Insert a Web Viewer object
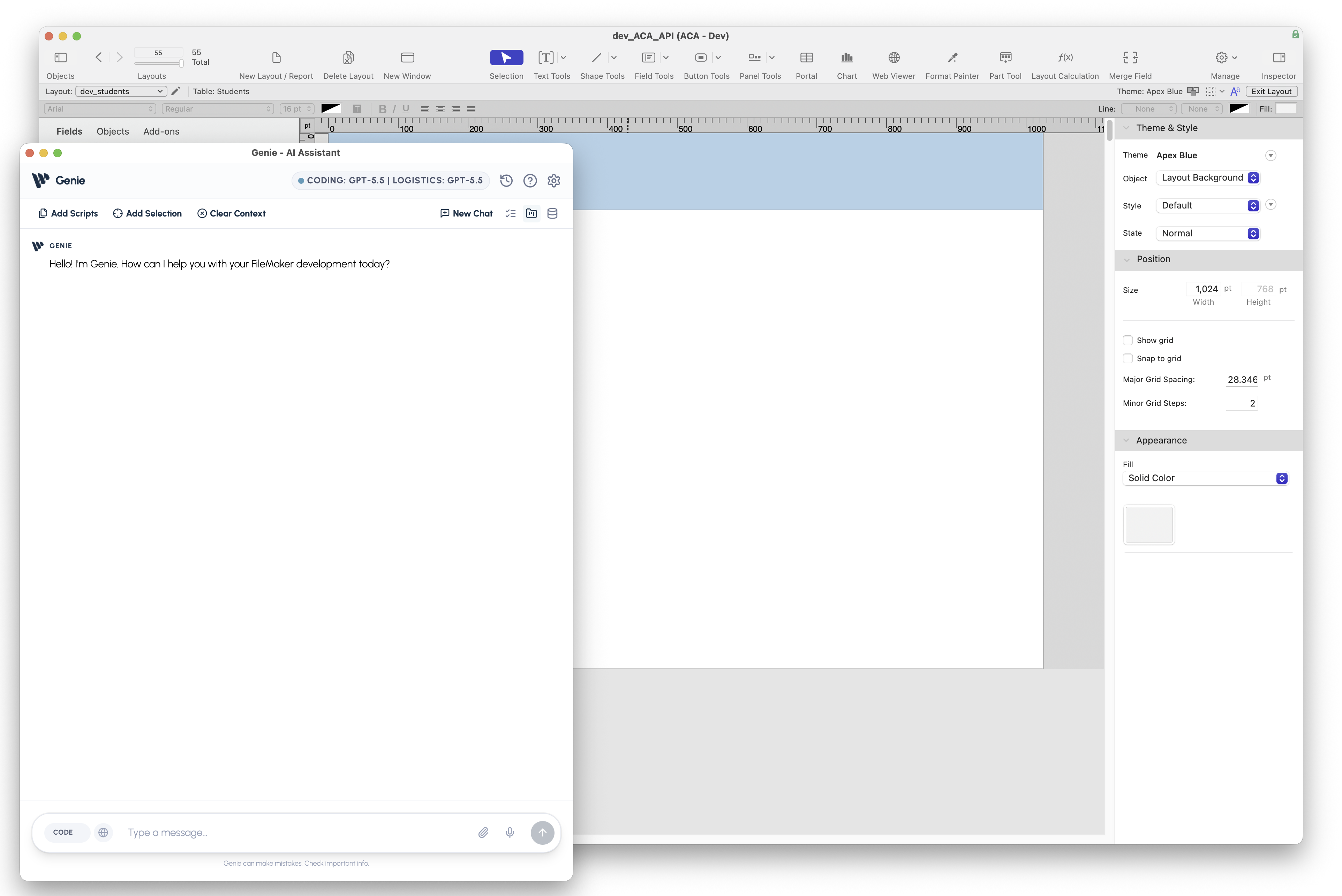This screenshot has height=896, width=1342. point(894,58)
